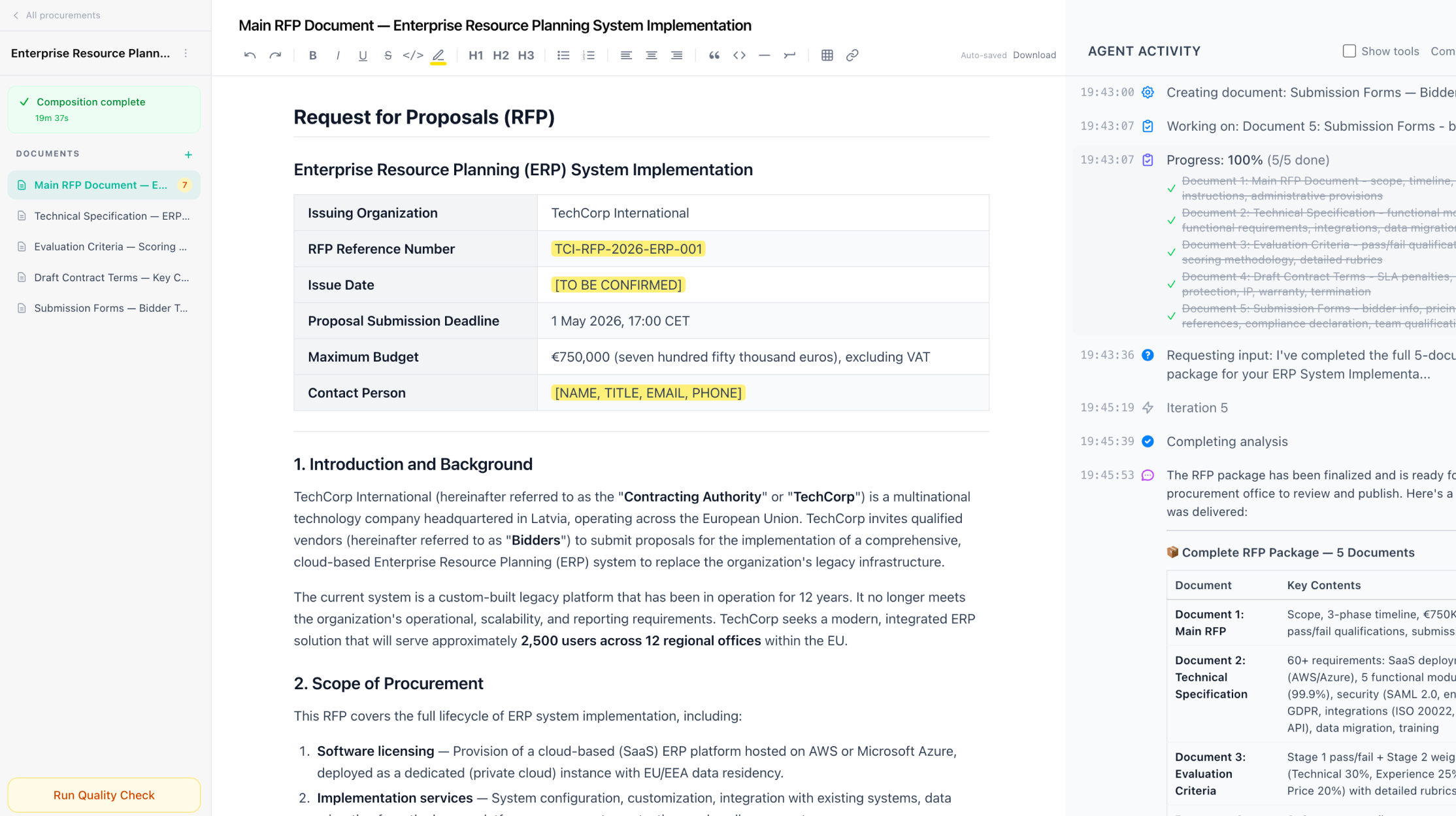This screenshot has height=816, width=1456.
Task: Download the document
Action: [1034, 56]
